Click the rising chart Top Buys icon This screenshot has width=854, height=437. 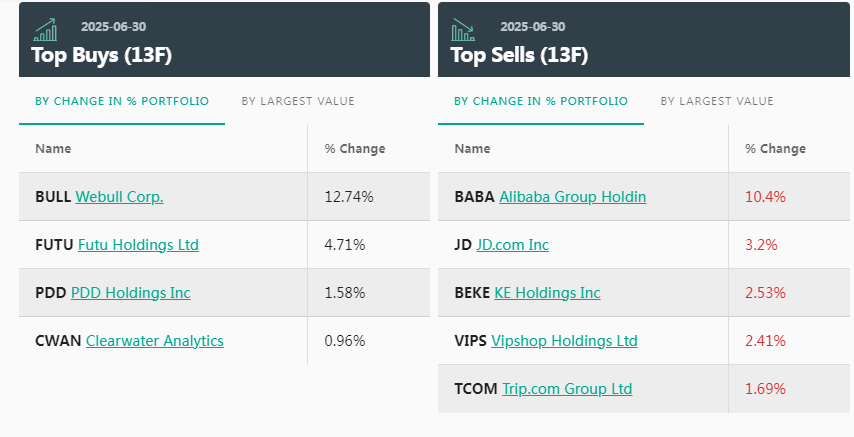pyautogui.click(x=45, y=29)
